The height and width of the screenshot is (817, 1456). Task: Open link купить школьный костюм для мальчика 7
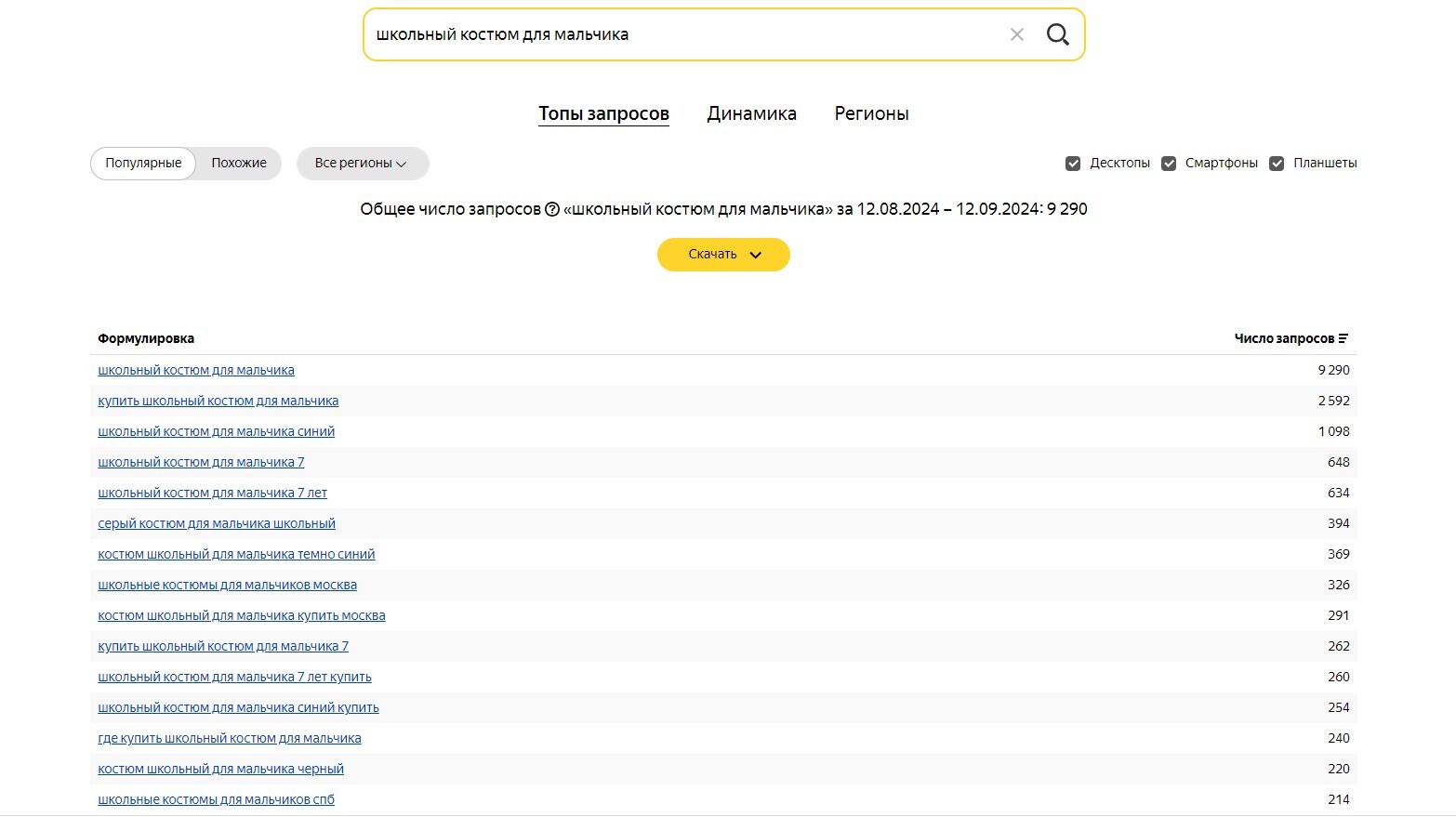(x=223, y=646)
